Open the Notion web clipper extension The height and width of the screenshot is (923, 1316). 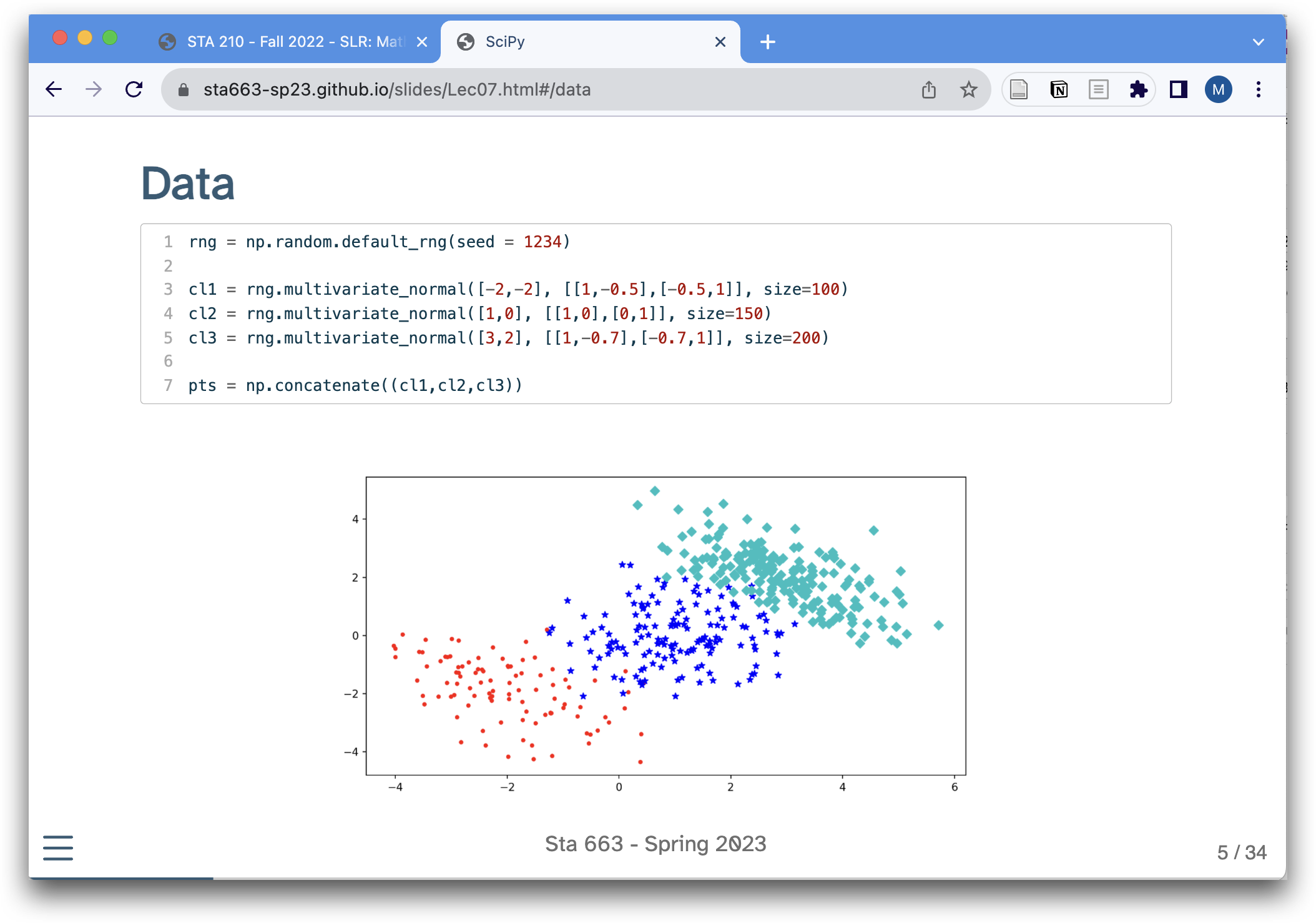[1059, 90]
